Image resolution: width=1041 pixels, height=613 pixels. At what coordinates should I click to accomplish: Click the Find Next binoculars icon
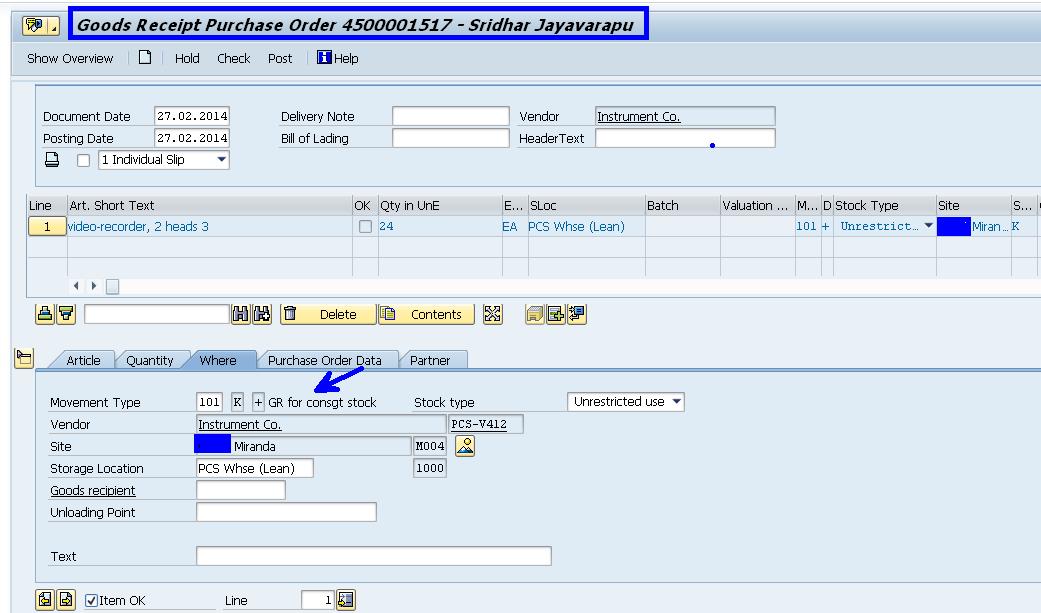(x=261, y=313)
